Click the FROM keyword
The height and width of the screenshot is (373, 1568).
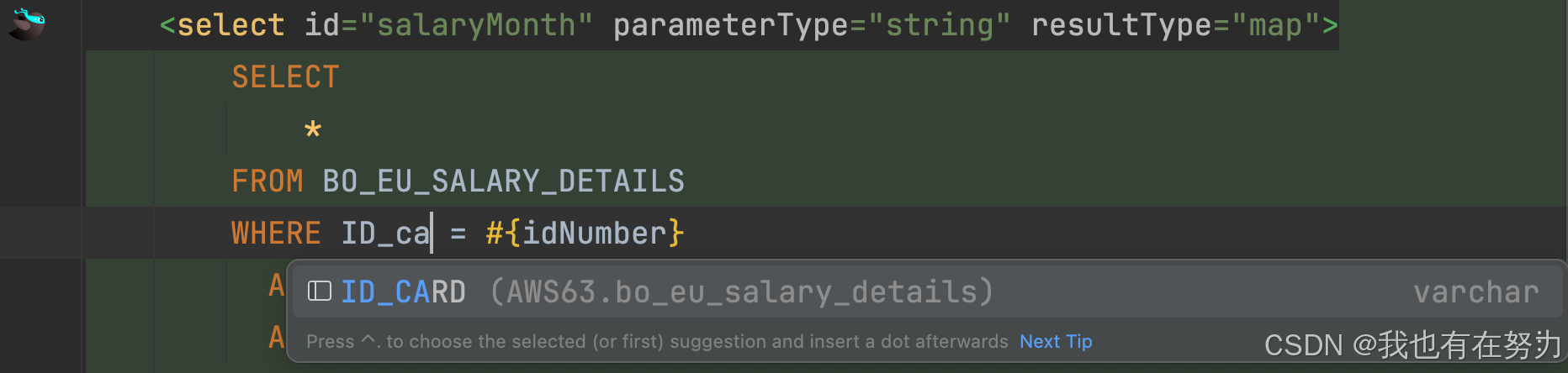268,181
